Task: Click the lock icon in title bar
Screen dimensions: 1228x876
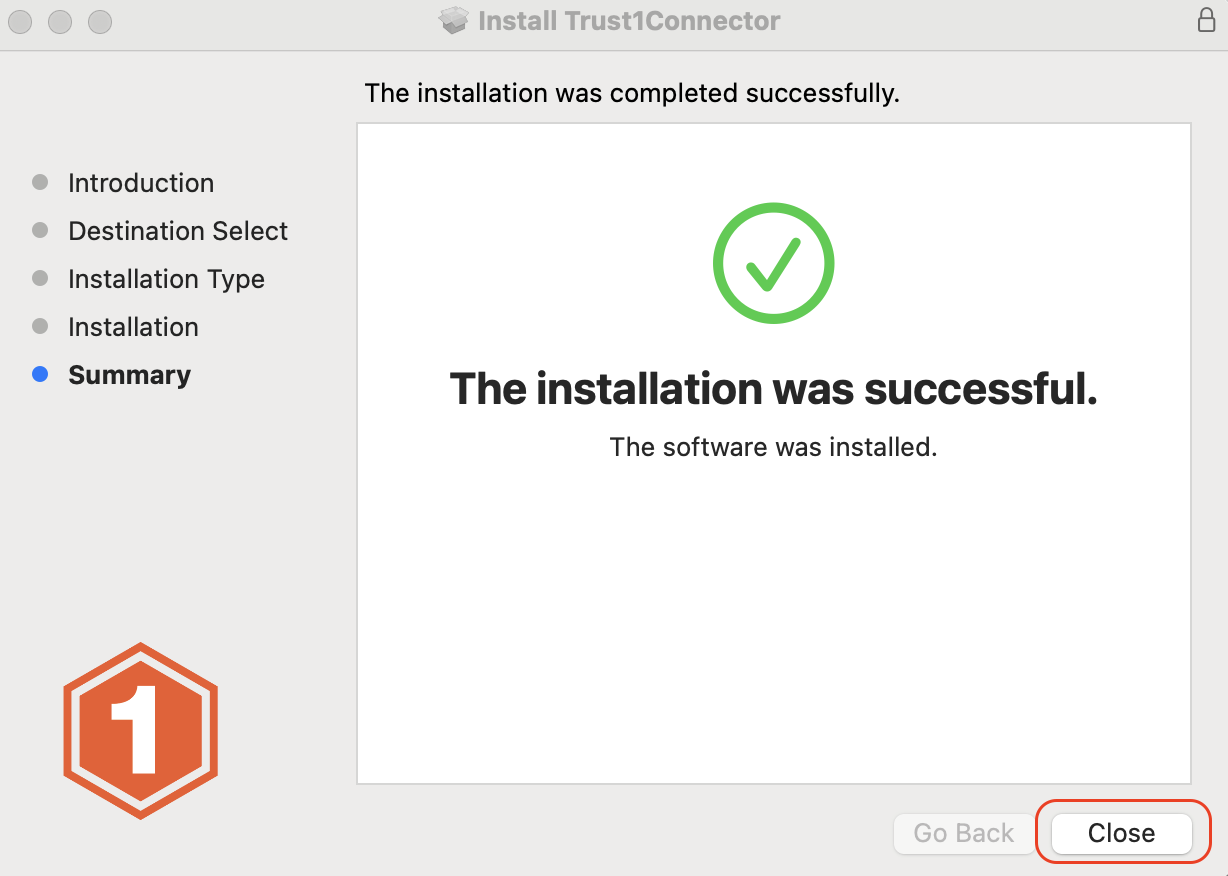Action: [x=1207, y=20]
